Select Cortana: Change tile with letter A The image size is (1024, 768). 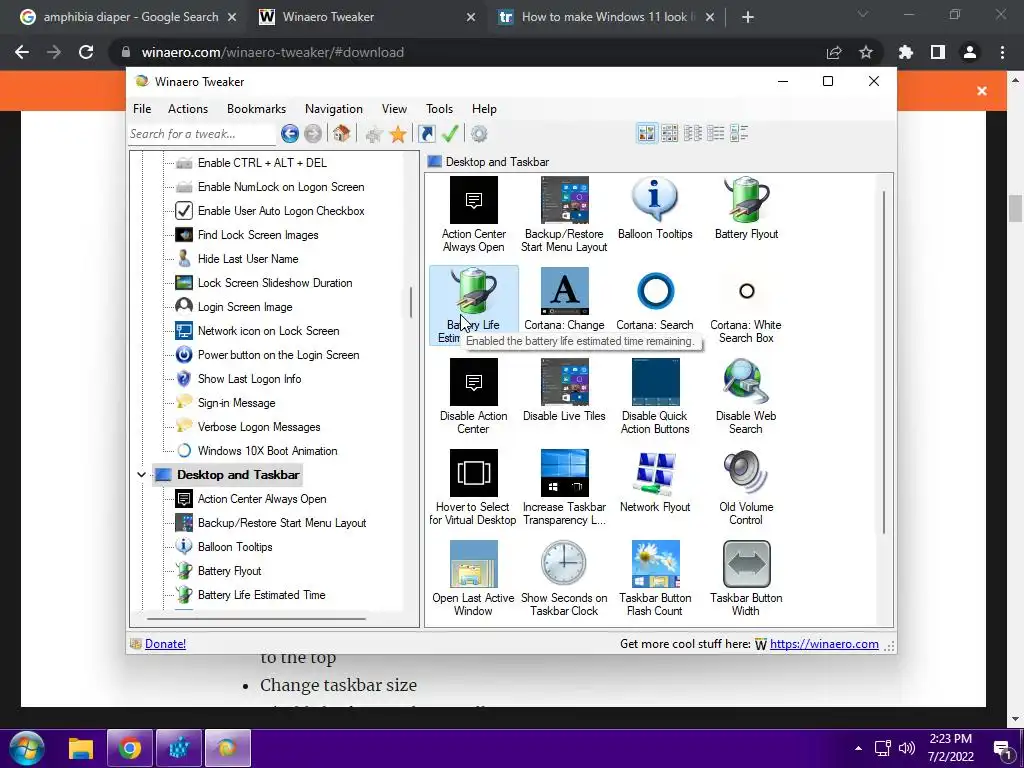tap(564, 299)
